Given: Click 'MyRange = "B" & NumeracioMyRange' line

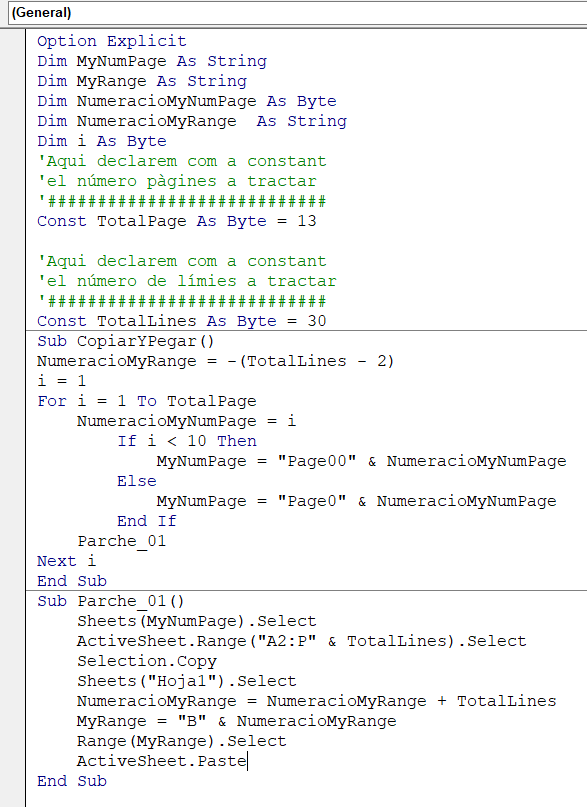Looking at the screenshot, I should (237, 722).
